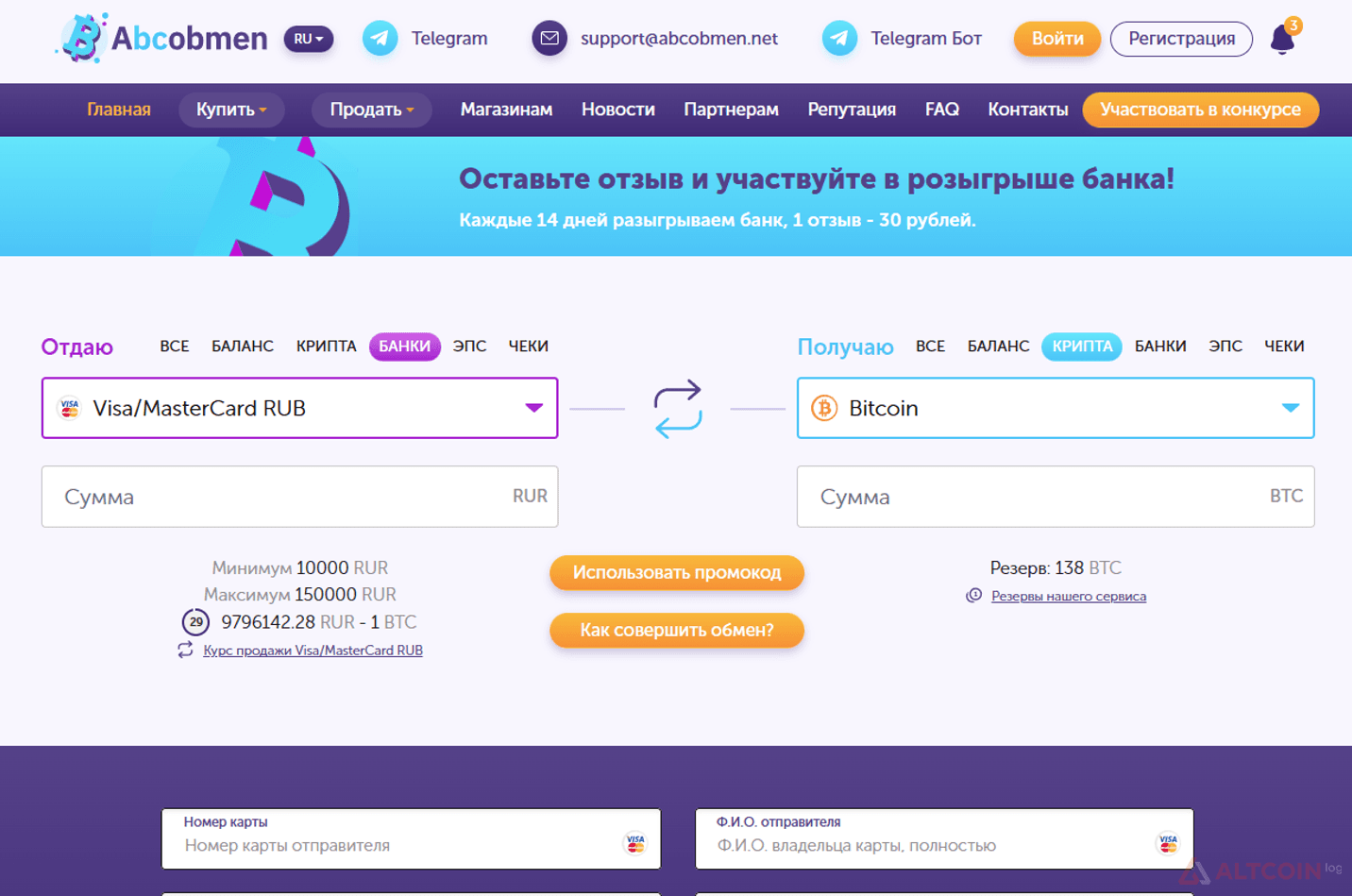Click the 29-second rate refresh timer
This screenshot has width=1352, height=896.
coord(195,621)
